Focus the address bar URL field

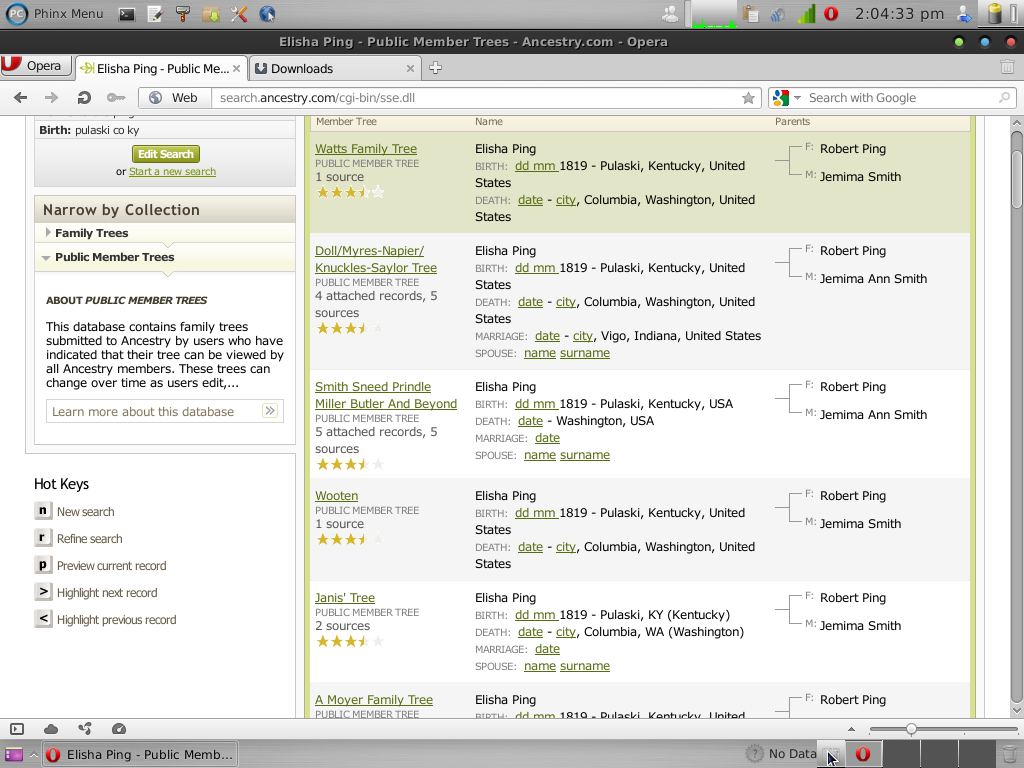point(475,98)
